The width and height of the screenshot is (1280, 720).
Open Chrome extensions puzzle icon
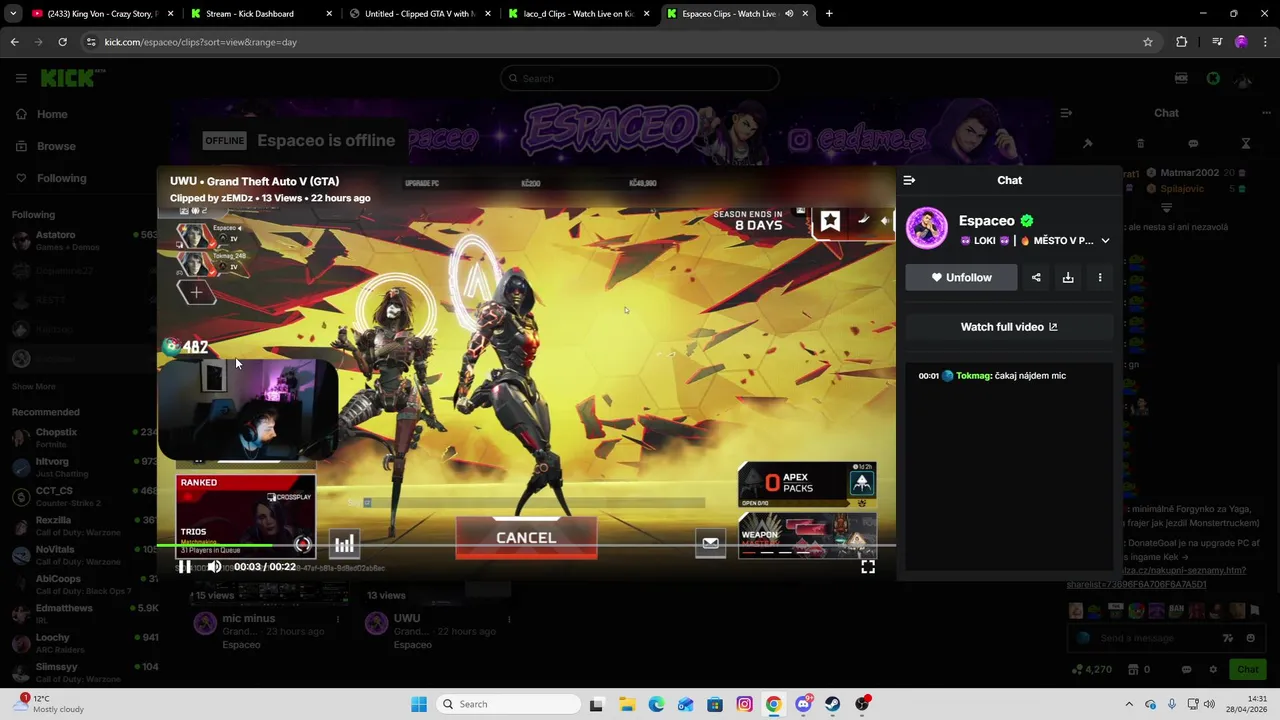(x=1182, y=42)
